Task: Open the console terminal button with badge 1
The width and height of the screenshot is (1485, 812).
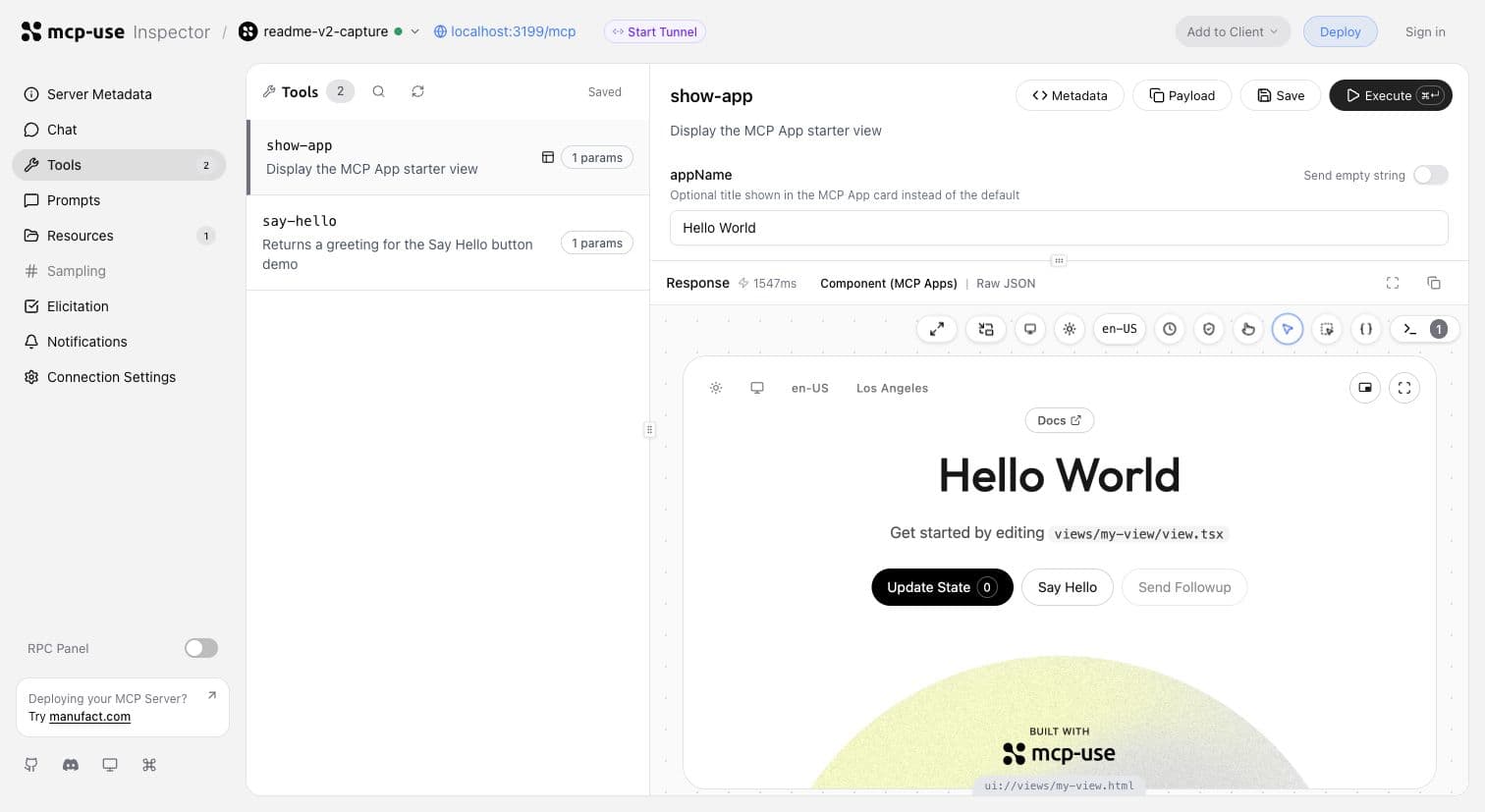Action: (x=1425, y=329)
